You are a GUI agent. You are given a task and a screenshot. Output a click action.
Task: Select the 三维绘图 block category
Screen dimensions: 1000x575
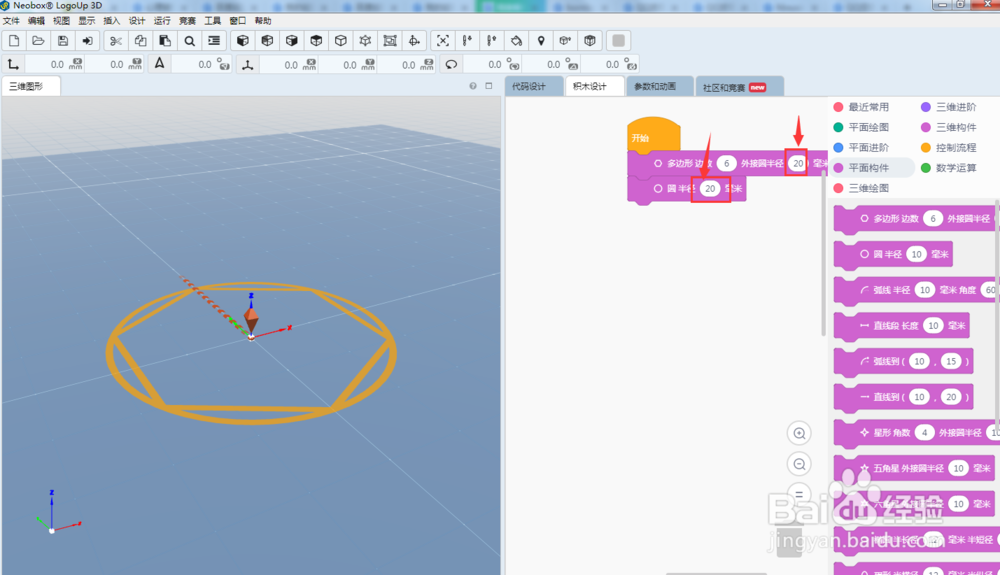(x=862, y=188)
